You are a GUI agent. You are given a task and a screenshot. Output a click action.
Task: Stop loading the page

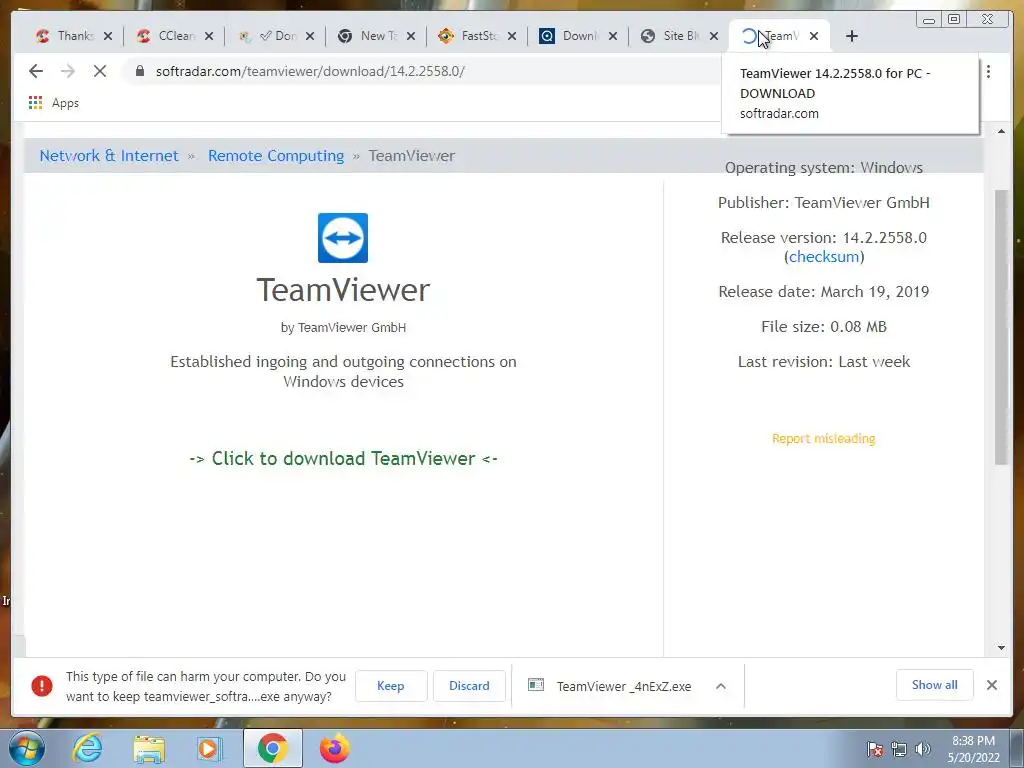coord(100,71)
